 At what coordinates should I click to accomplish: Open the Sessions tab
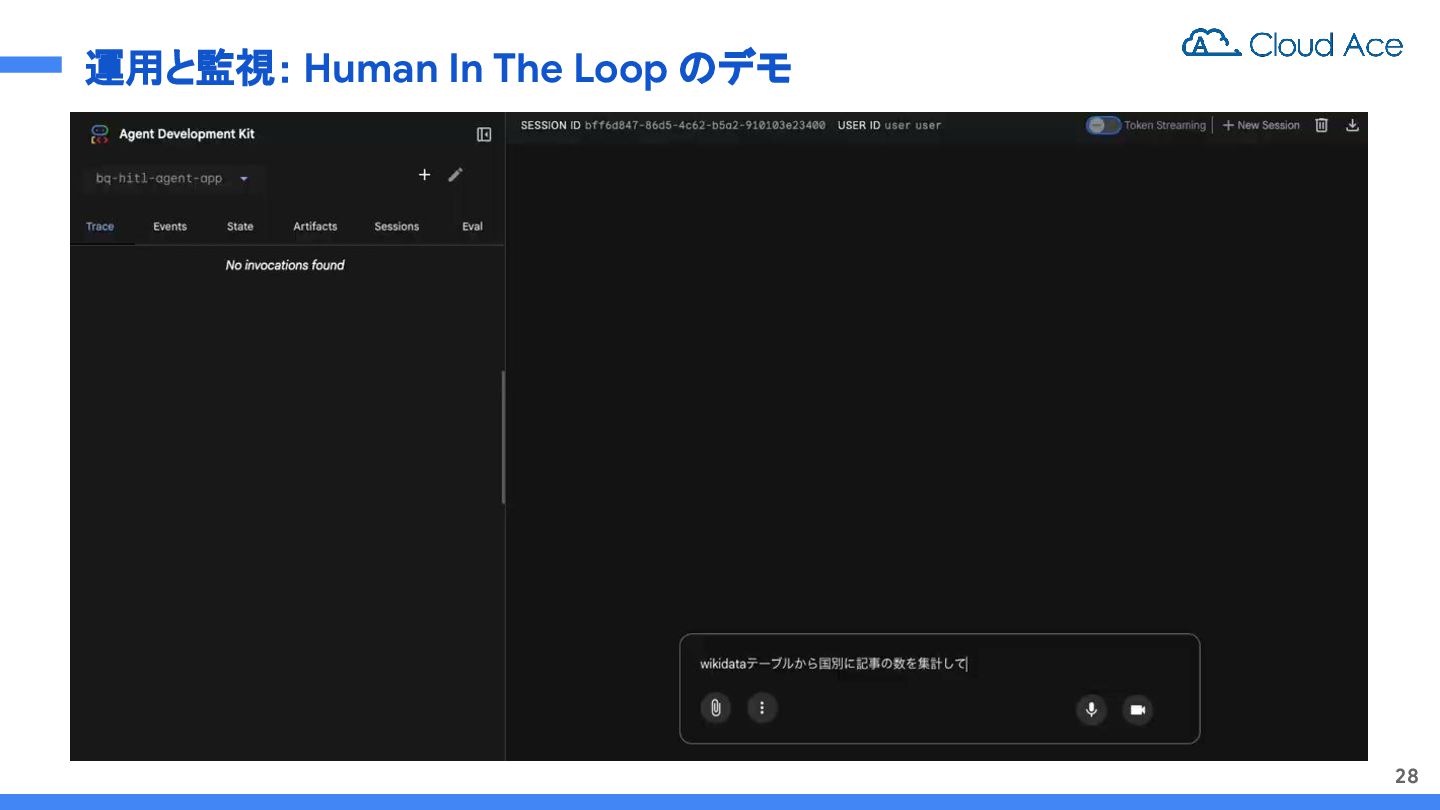click(396, 227)
